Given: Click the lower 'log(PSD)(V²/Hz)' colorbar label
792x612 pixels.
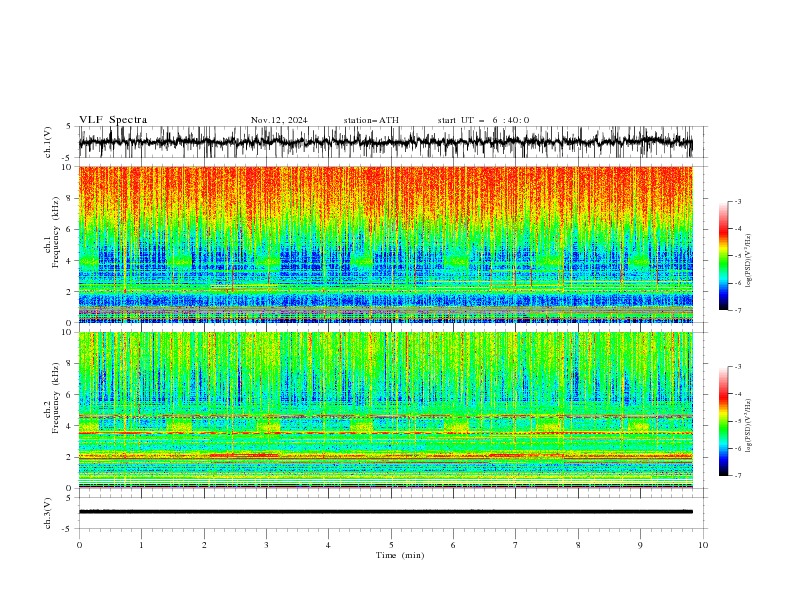Looking at the screenshot, I should pos(749,425).
